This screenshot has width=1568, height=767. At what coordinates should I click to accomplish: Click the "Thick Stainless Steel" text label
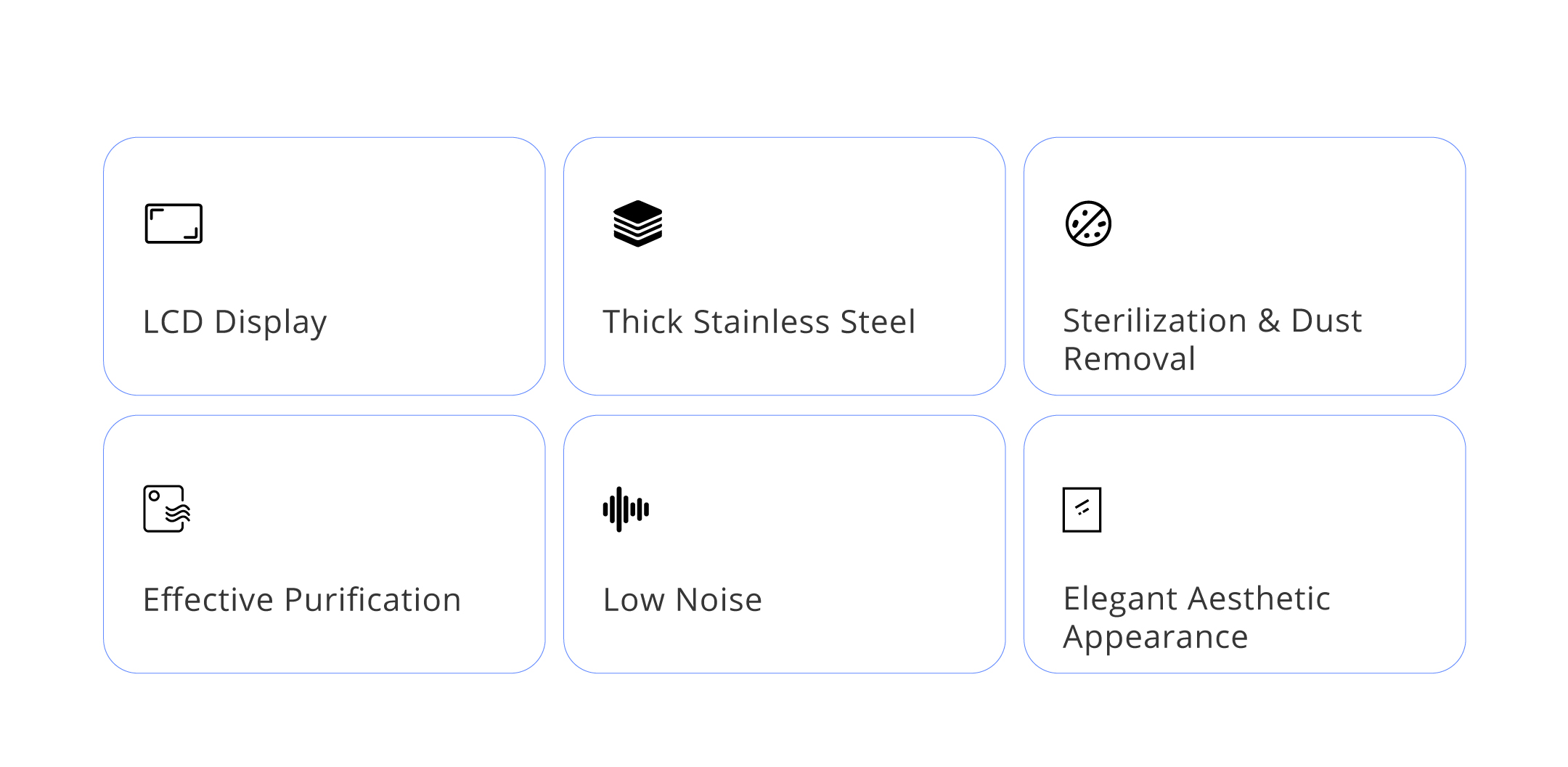(x=759, y=322)
